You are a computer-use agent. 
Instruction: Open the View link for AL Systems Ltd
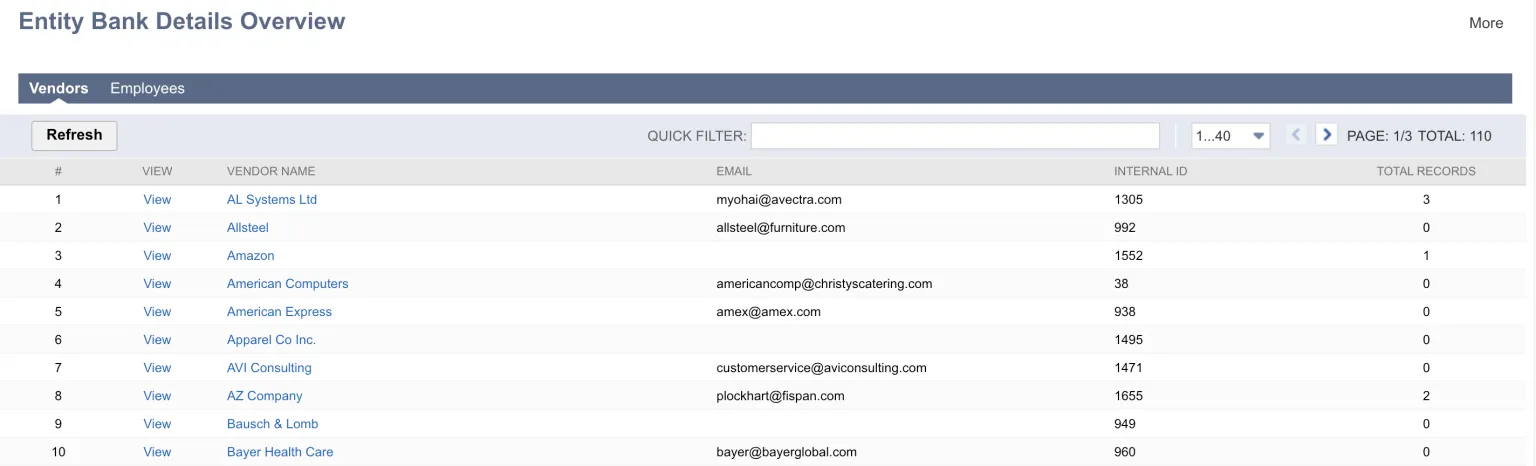point(157,200)
